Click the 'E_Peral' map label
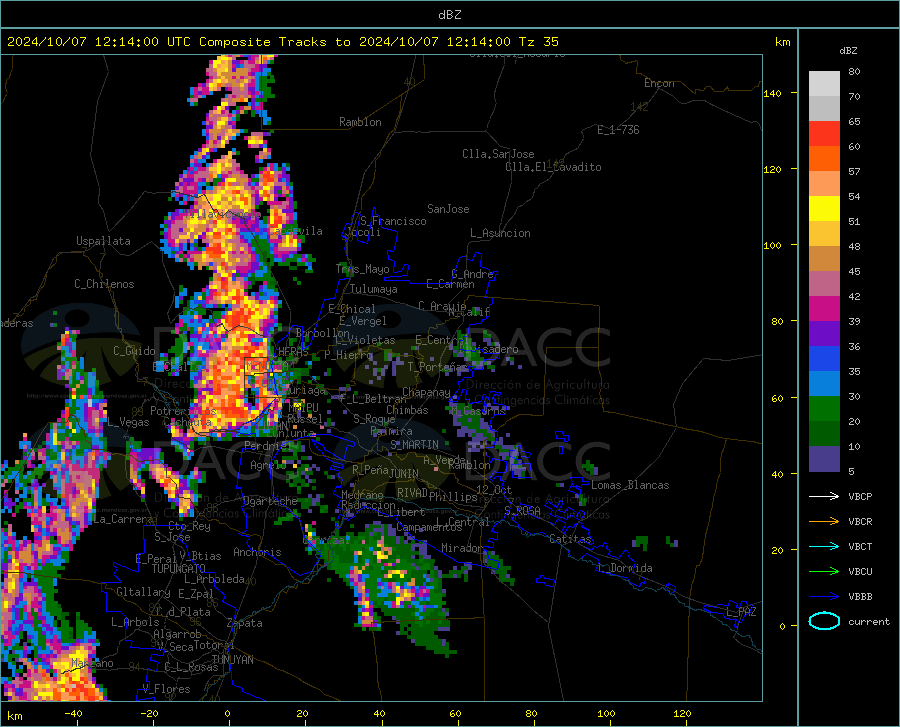Viewport: 900px width, 727px height. coord(156,559)
